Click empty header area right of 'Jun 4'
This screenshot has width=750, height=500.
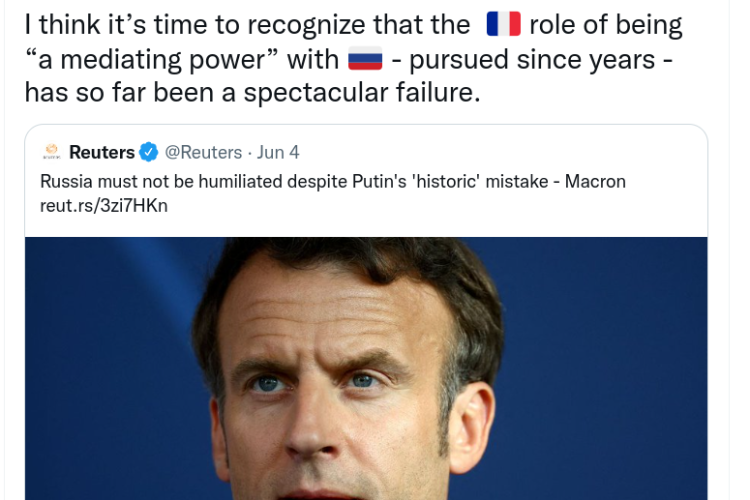(x=500, y=152)
